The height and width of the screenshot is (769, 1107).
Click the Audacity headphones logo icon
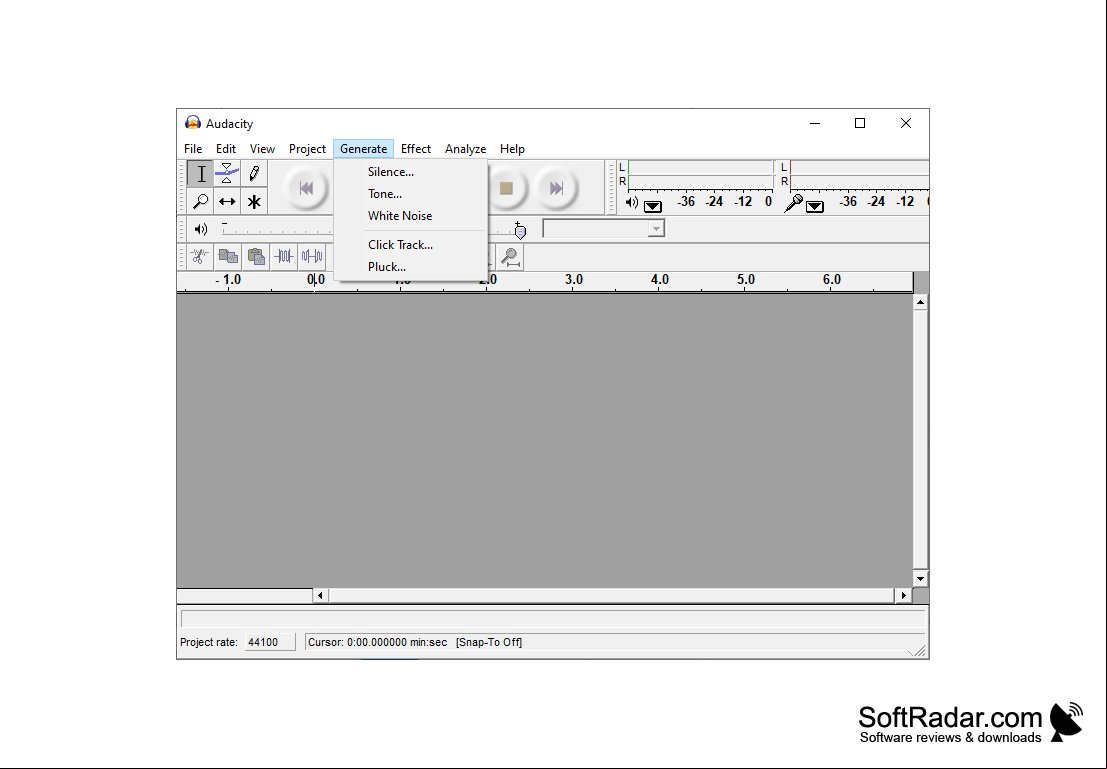(193, 123)
